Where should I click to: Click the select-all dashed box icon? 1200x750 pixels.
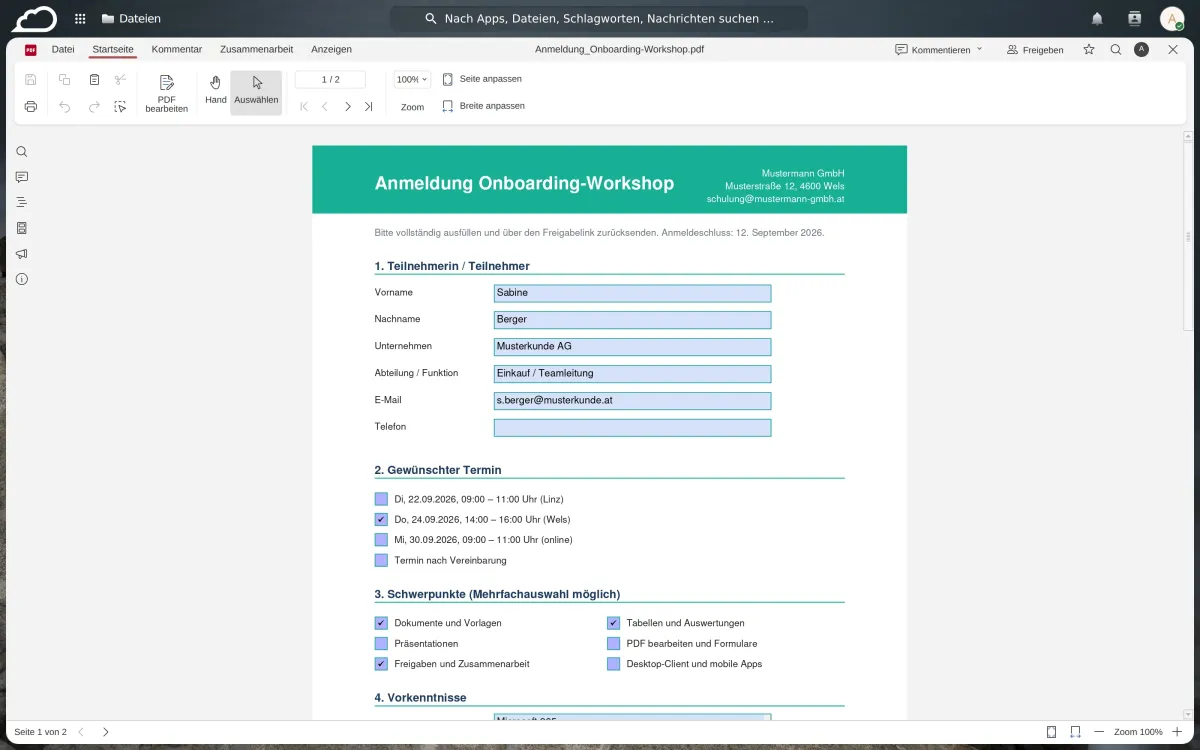point(120,106)
